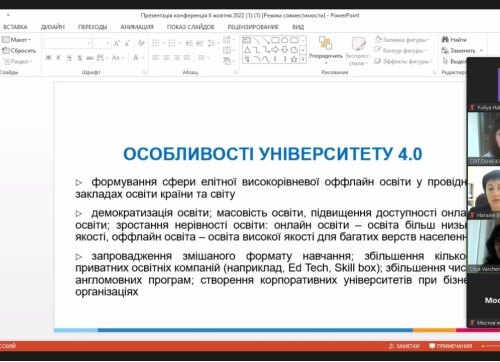
Task: Click the Сбросить slide reset button
Action: tap(19, 51)
